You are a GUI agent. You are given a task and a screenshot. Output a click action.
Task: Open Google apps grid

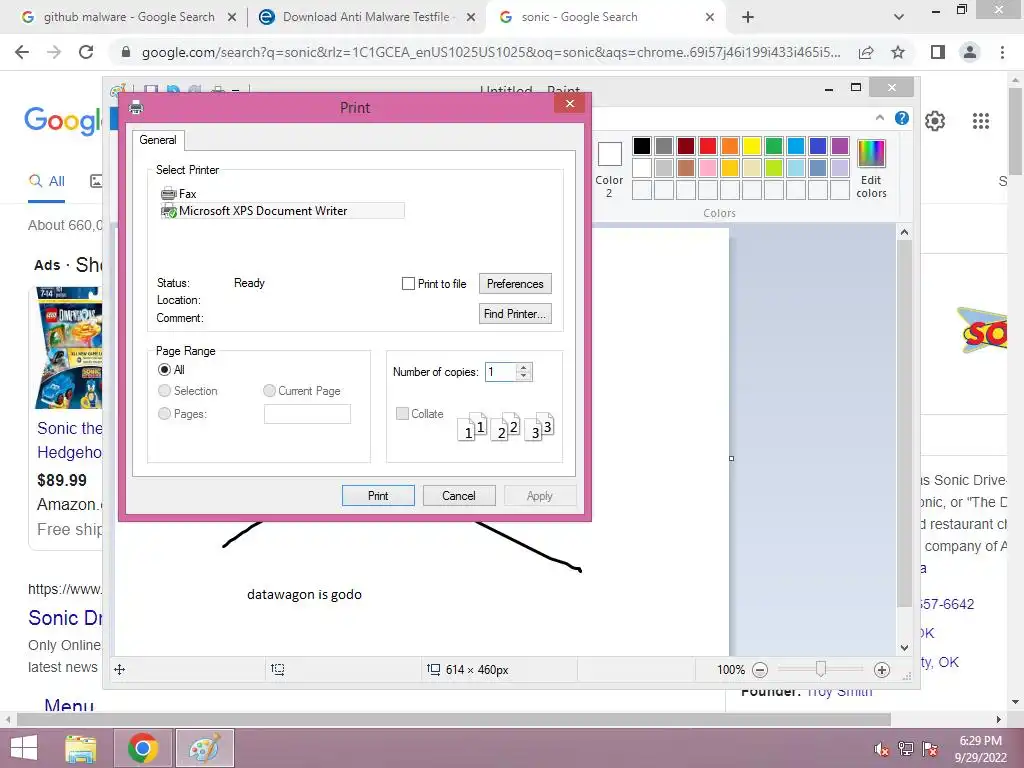980,121
